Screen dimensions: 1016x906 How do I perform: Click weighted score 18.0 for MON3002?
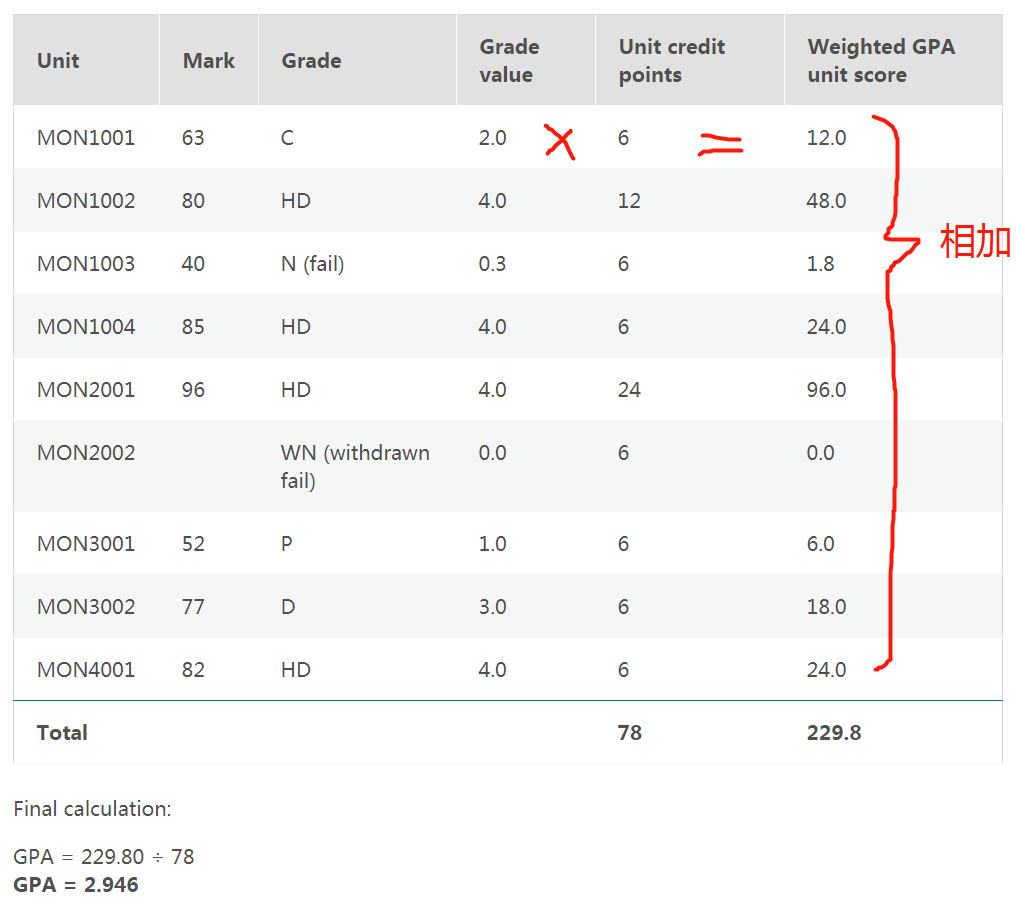point(826,607)
